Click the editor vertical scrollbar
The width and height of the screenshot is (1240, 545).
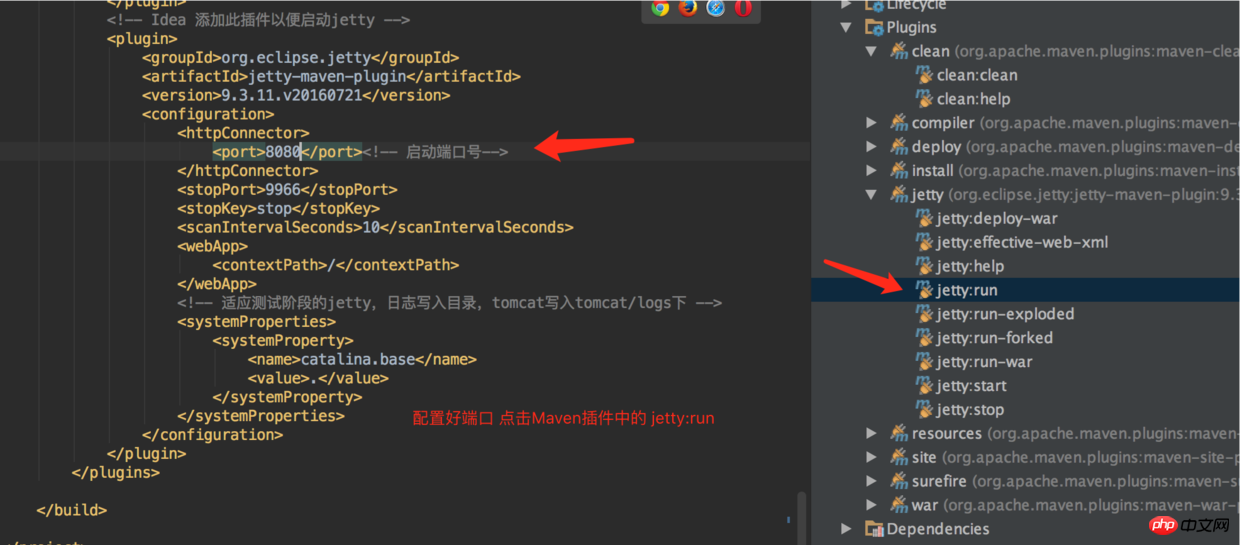[x=800, y=518]
